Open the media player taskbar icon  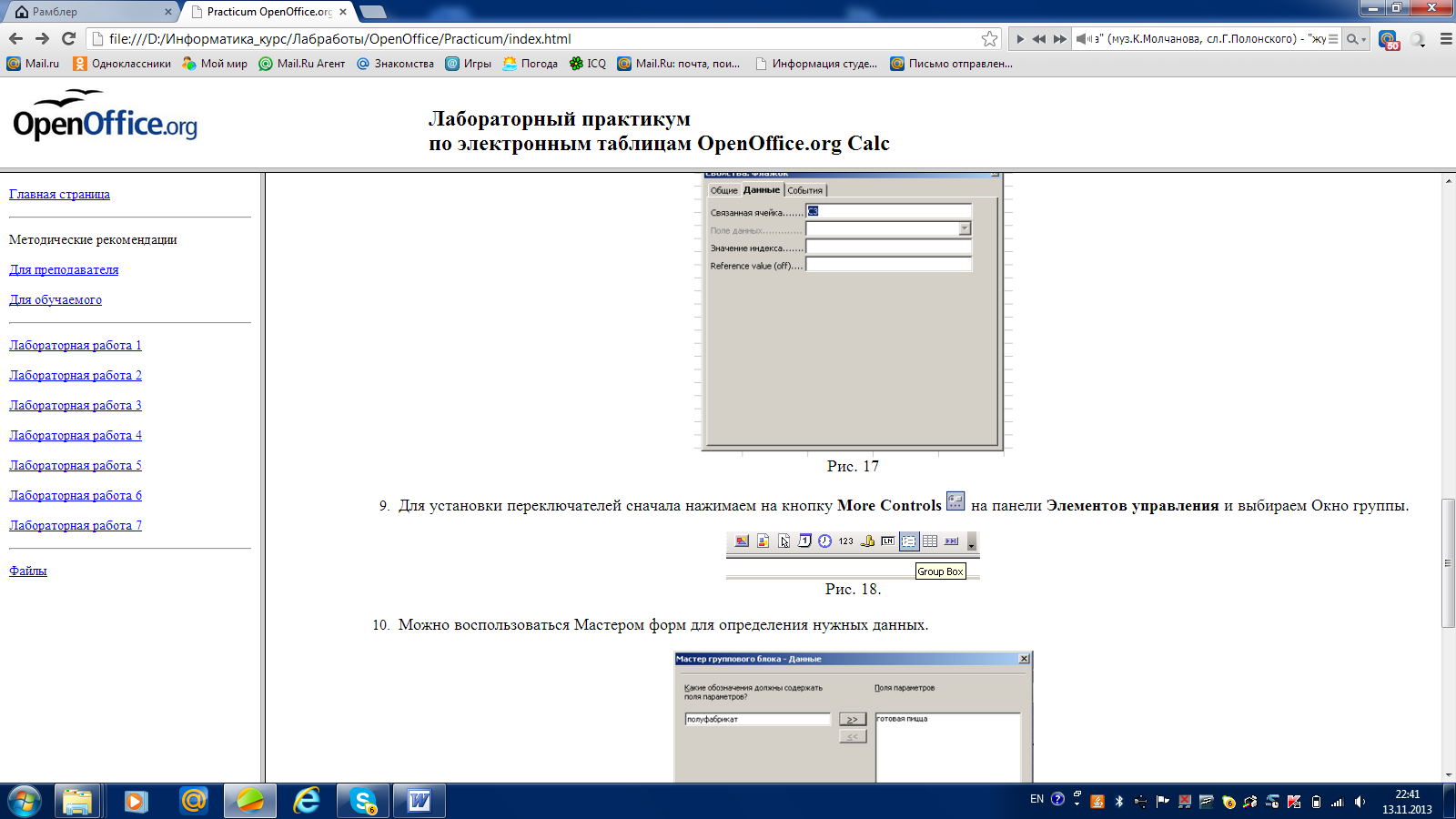[x=136, y=802]
